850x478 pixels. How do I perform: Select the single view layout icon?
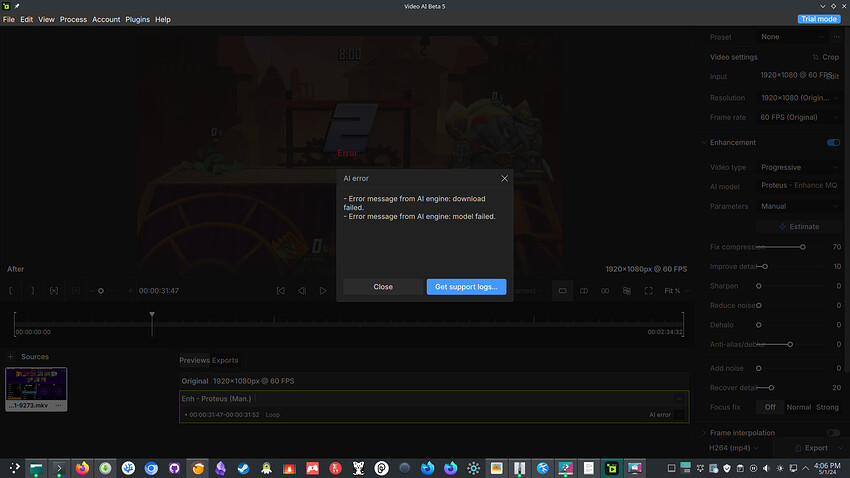click(x=563, y=291)
